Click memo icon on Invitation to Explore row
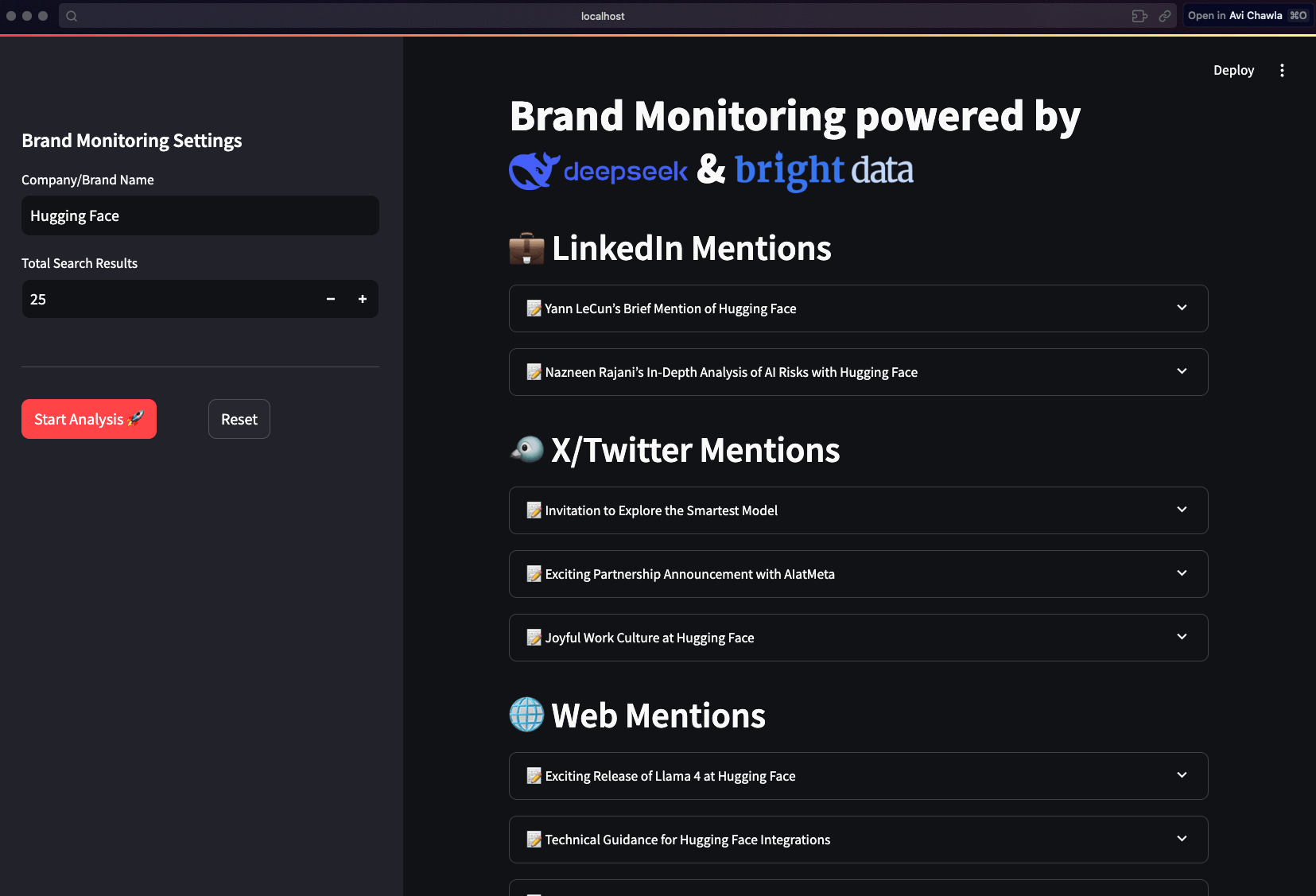 click(x=534, y=510)
